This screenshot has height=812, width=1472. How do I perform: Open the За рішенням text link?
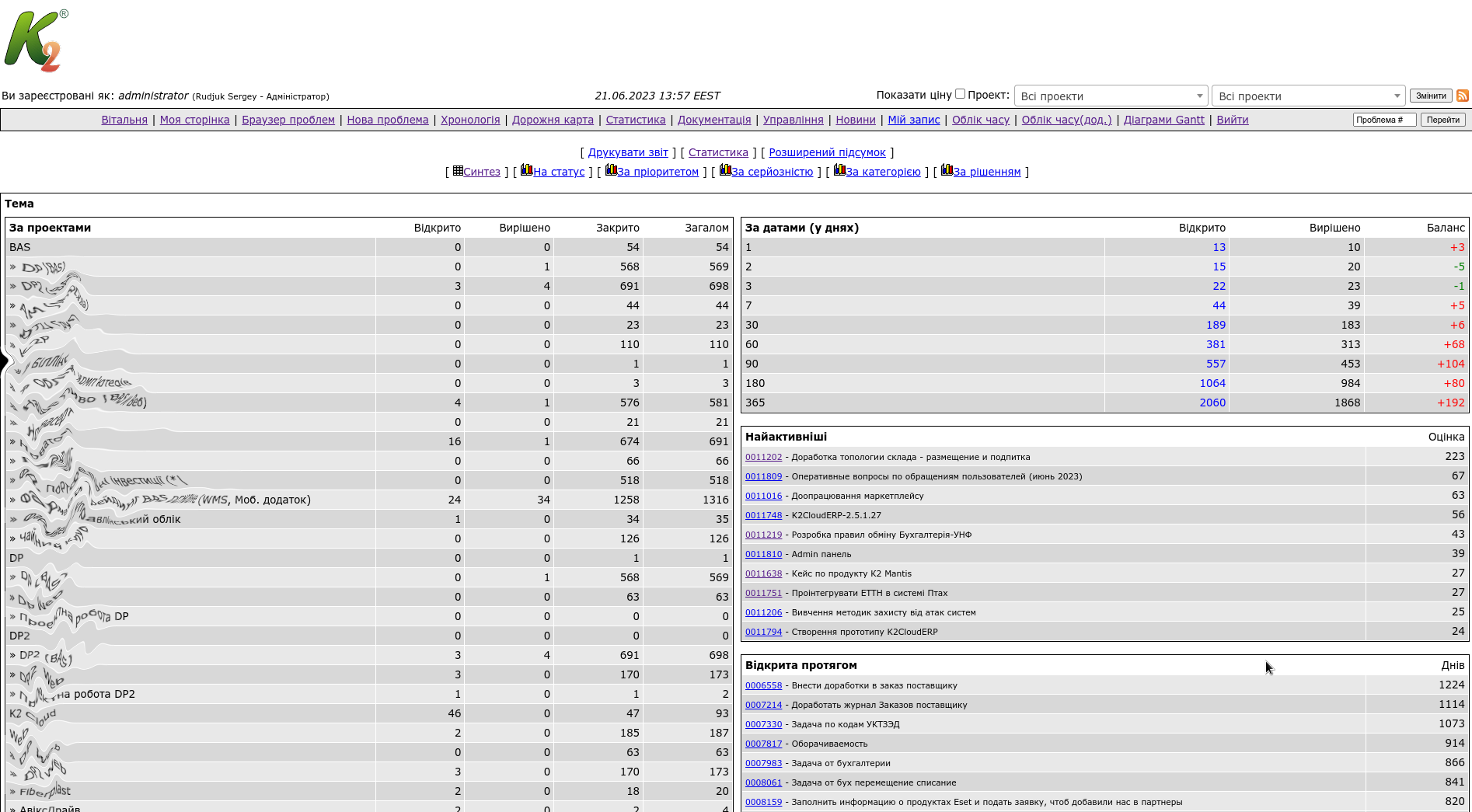(987, 172)
